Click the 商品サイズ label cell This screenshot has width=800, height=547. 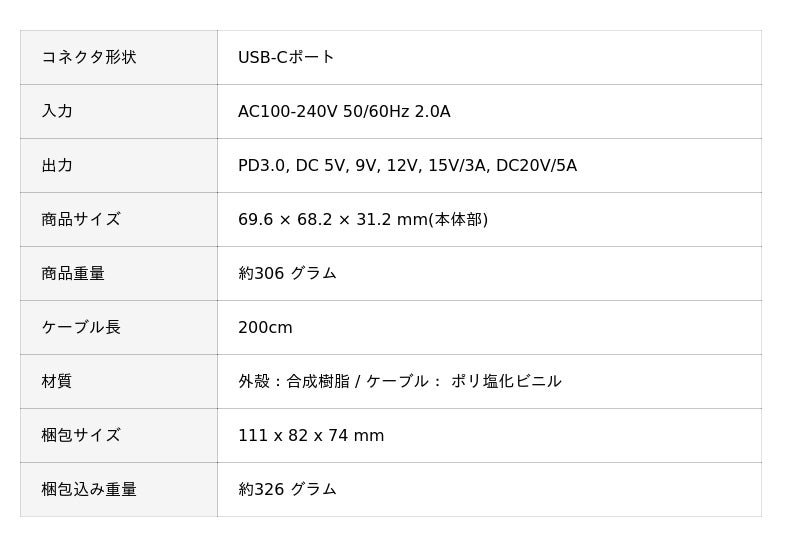pos(81,219)
